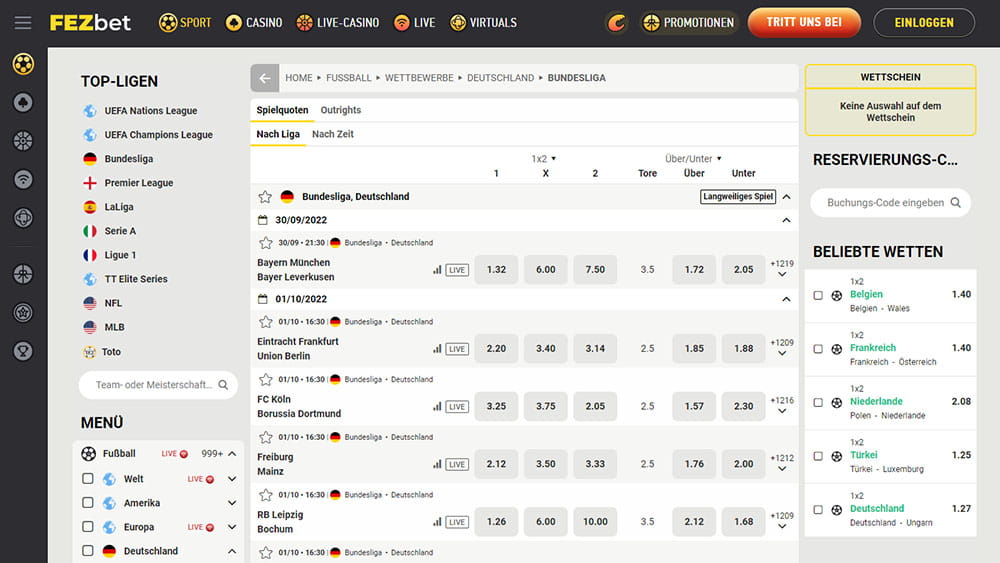1000x563 pixels.
Task: Select the soccer ball sidebar icon
Action: point(23,64)
